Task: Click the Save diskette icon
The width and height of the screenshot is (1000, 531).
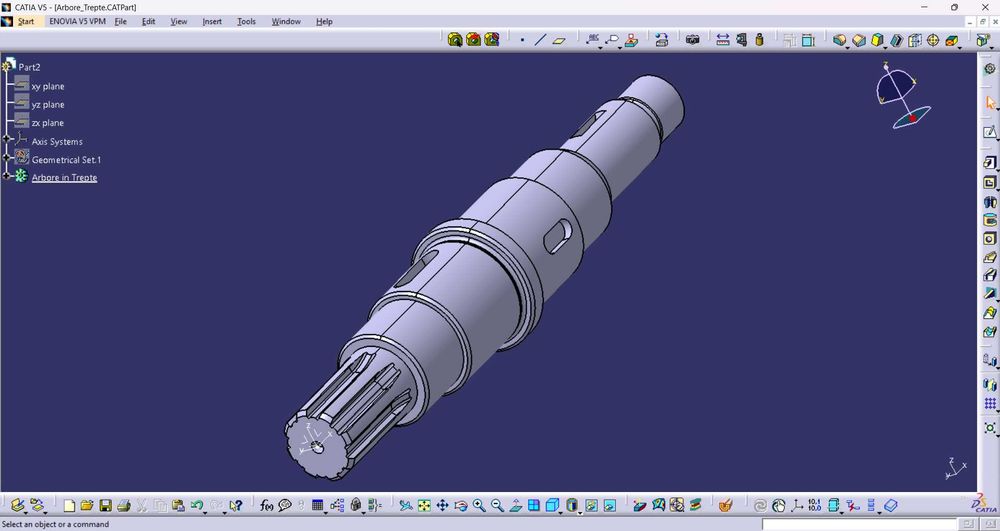Action: (105, 506)
